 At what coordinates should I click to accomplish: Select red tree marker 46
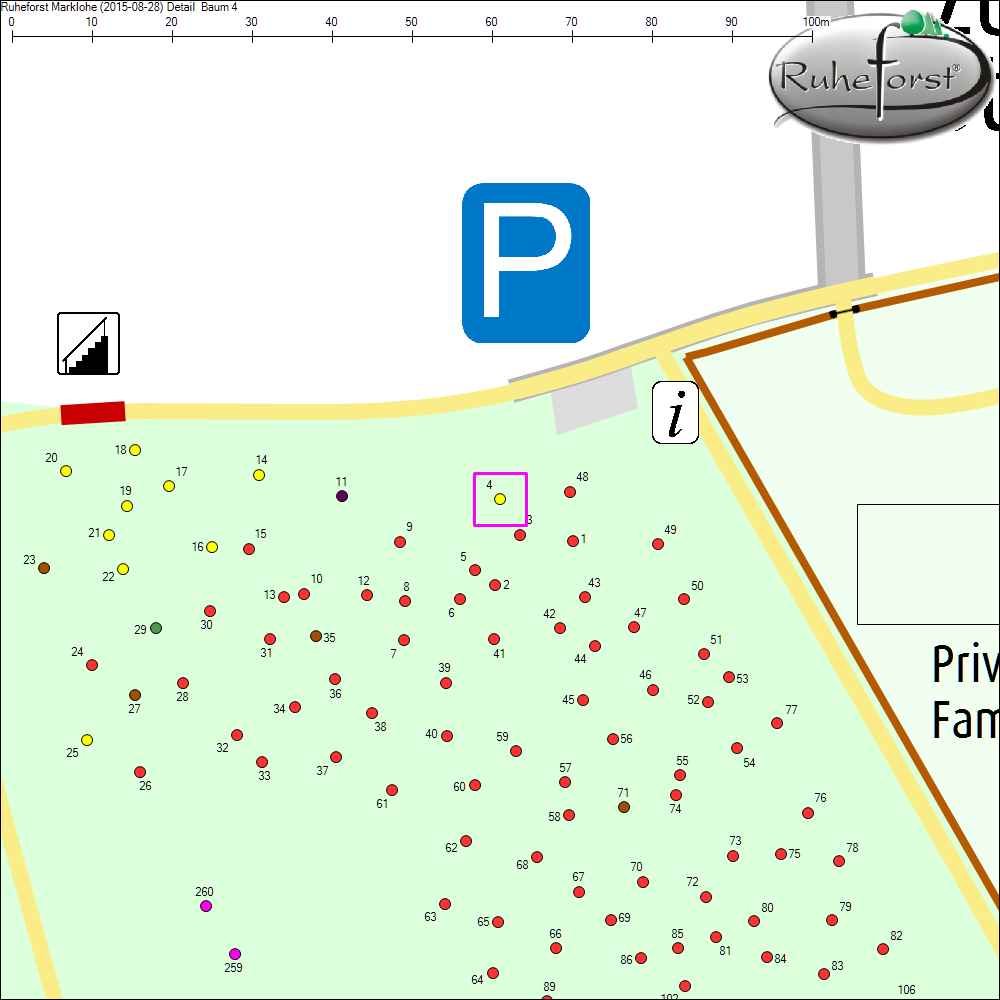[653, 690]
